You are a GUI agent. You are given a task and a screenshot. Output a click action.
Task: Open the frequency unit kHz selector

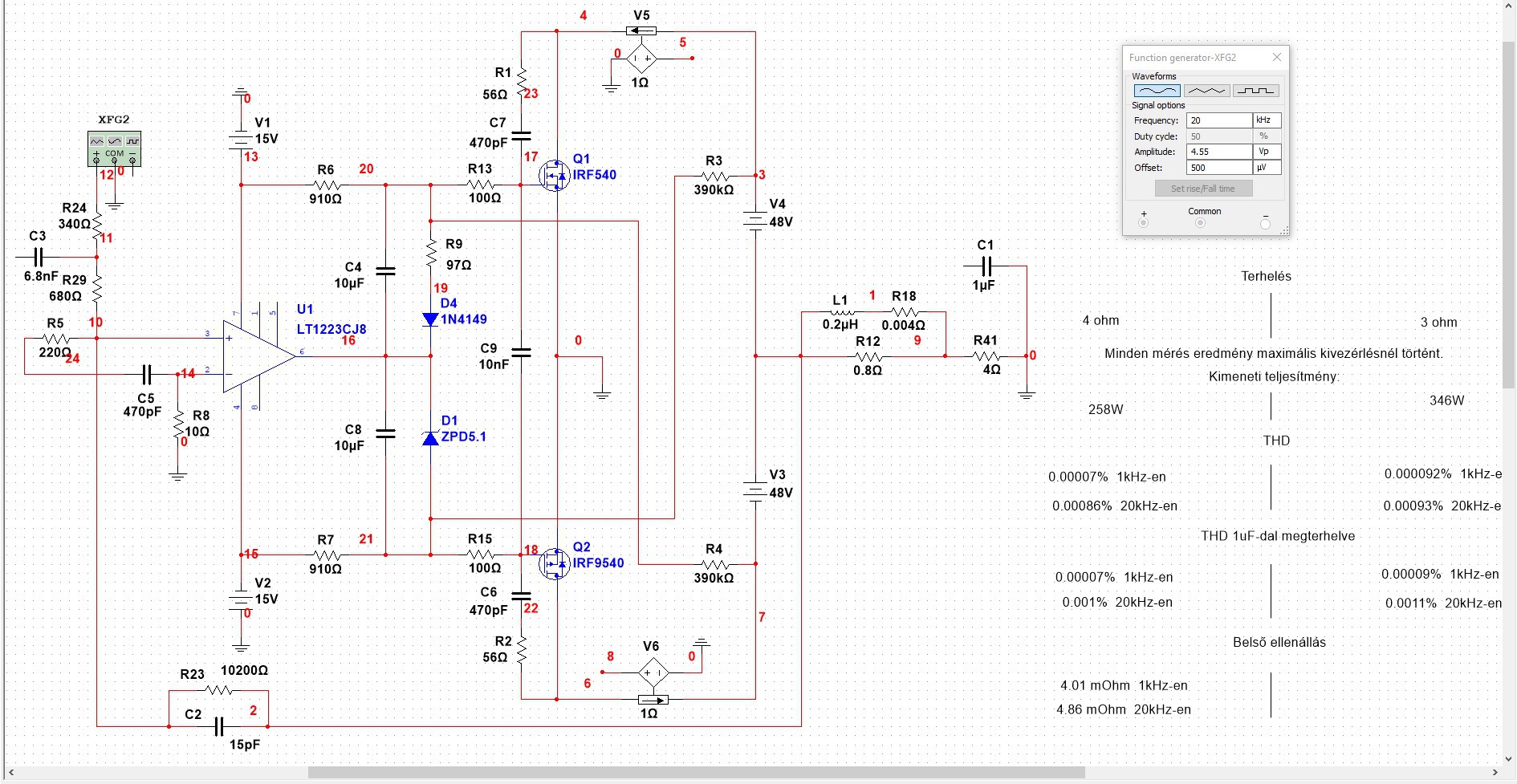point(1267,120)
